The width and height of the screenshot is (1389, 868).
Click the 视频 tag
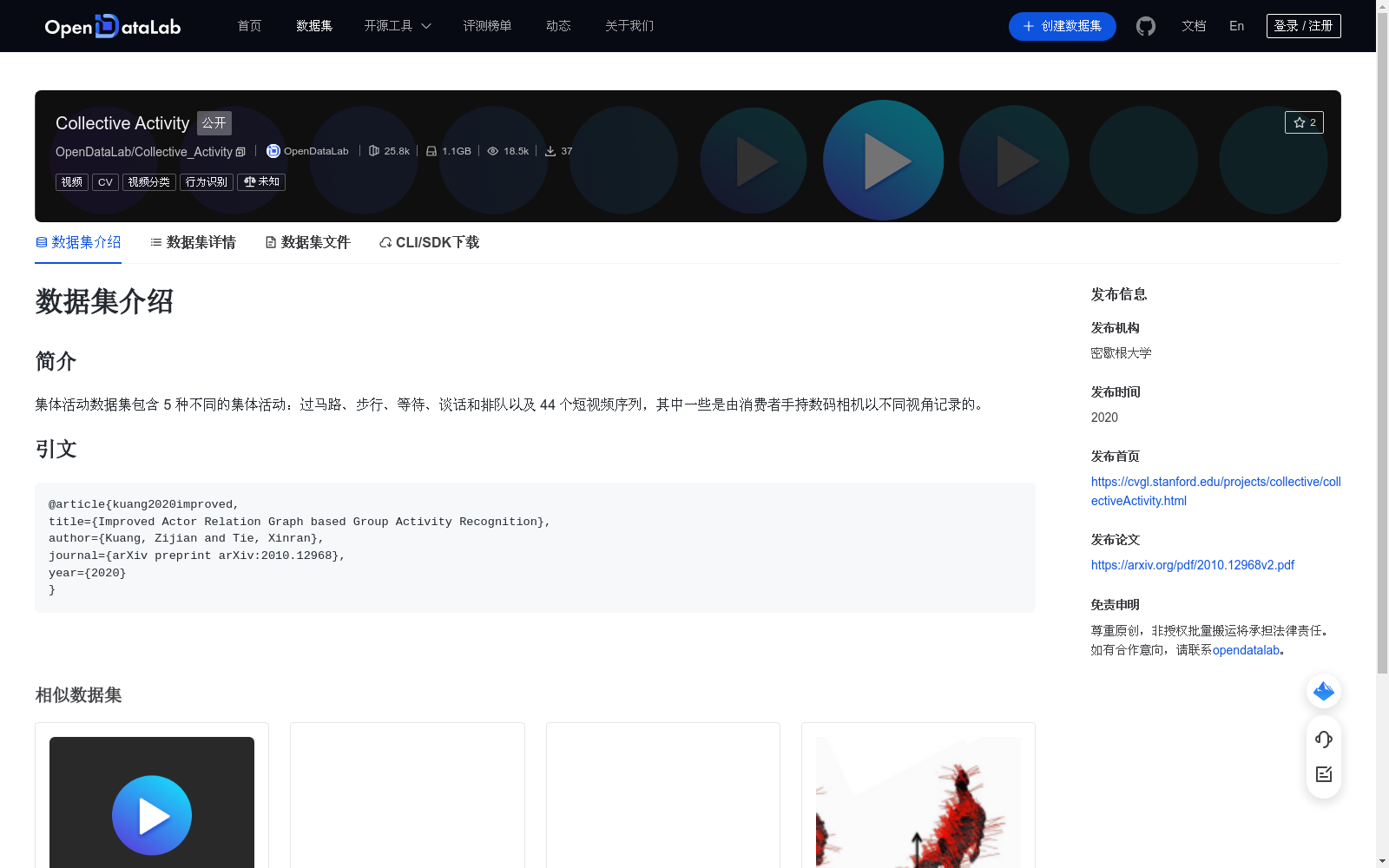(x=72, y=182)
